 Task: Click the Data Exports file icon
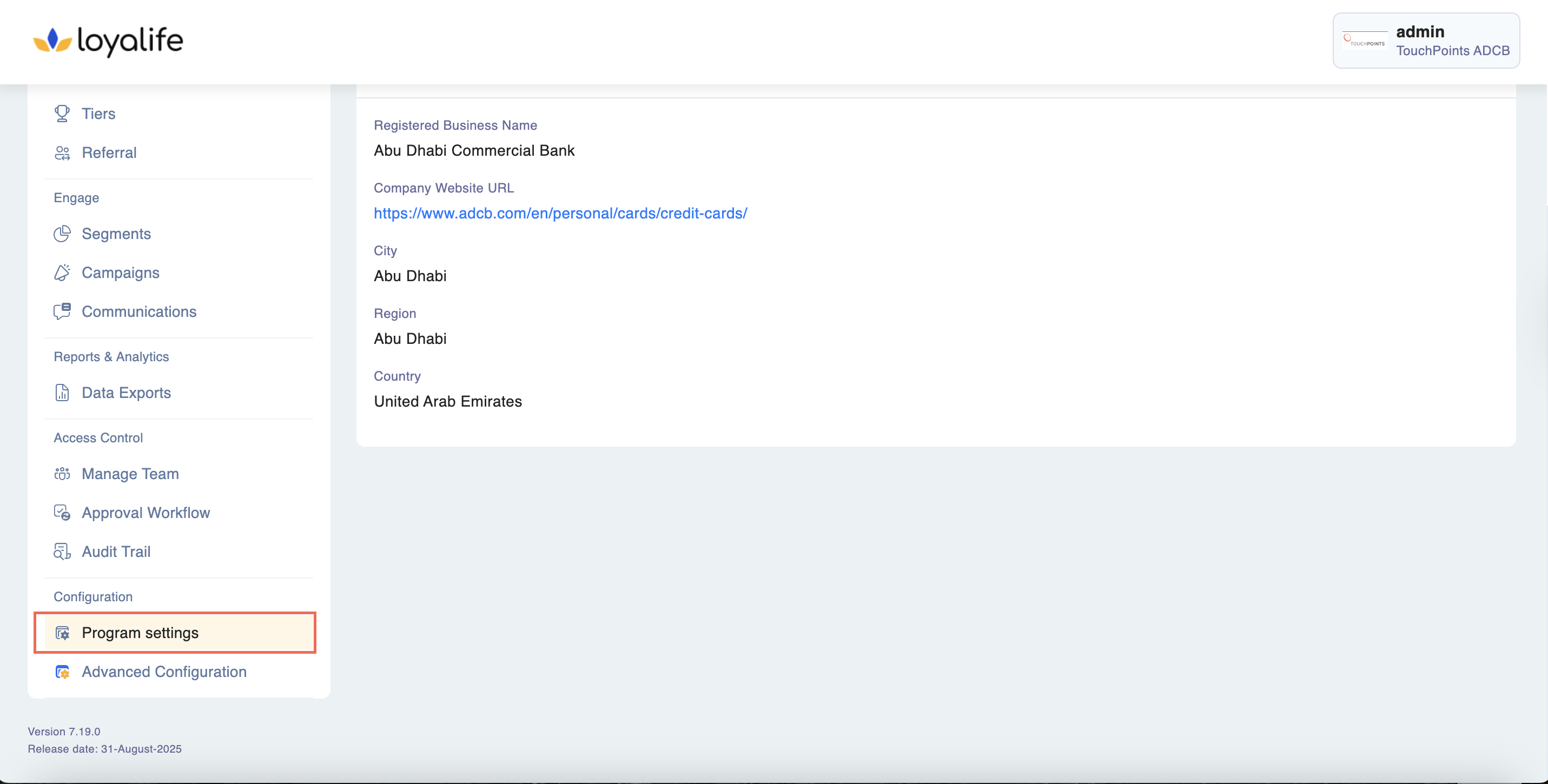pyautogui.click(x=62, y=393)
